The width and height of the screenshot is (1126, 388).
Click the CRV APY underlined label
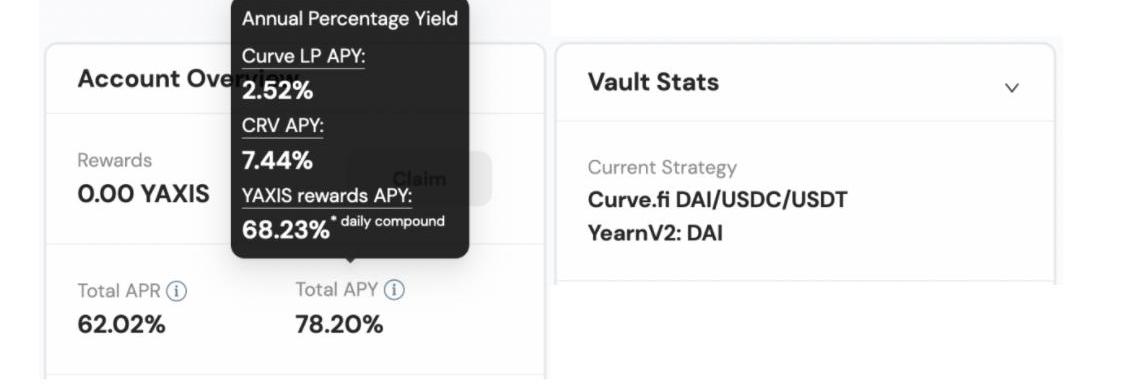283,126
